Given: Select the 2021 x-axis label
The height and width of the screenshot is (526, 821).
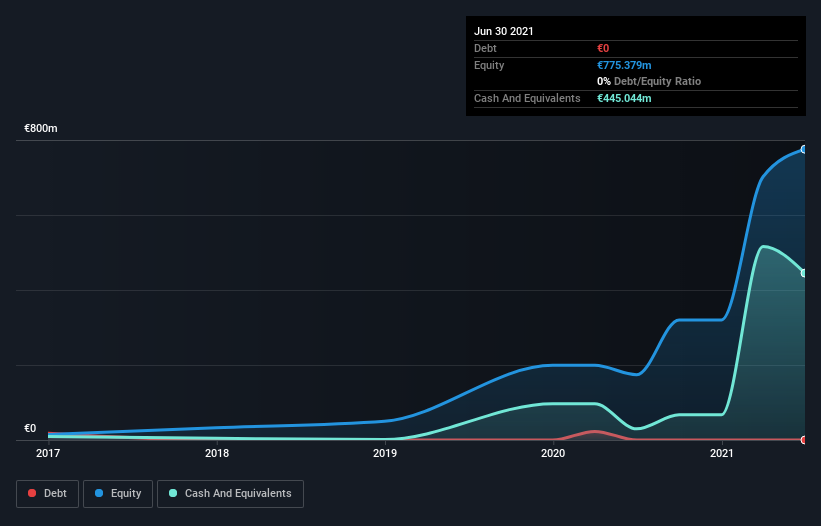Looking at the screenshot, I should pyautogui.click(x=722, y=453).
